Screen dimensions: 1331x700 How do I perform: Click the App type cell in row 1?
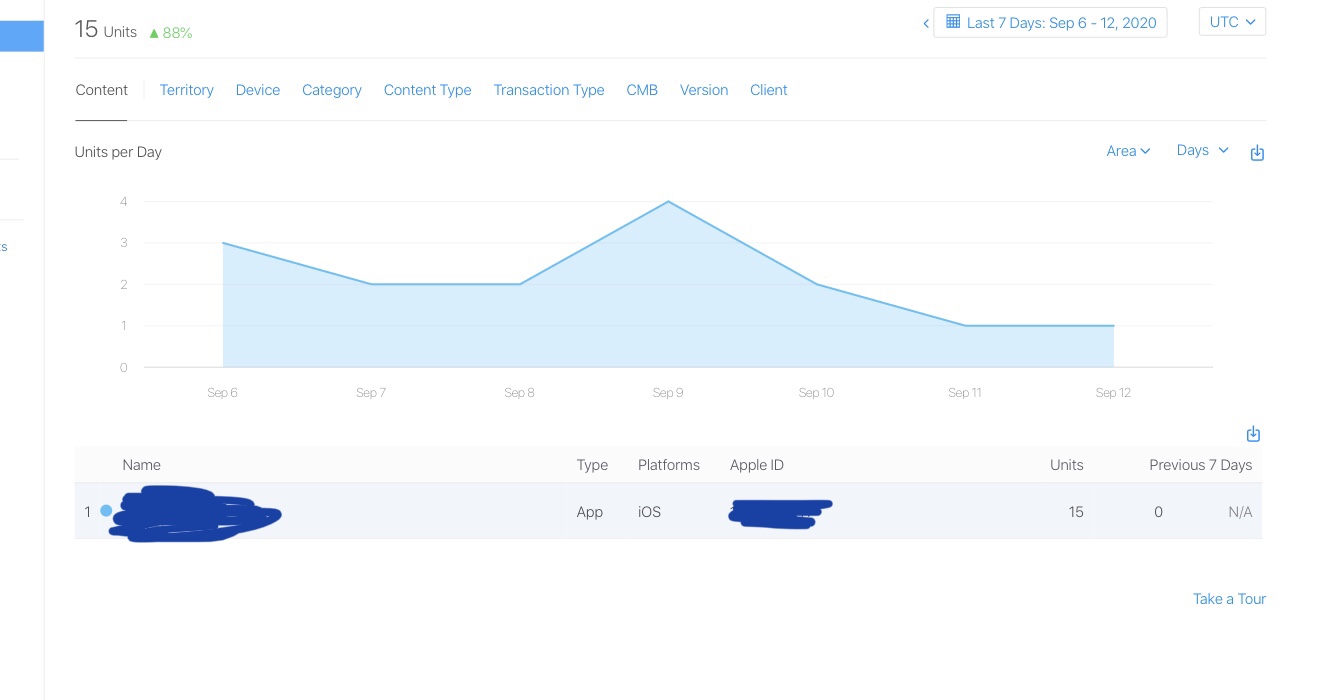tap(590, 512)
